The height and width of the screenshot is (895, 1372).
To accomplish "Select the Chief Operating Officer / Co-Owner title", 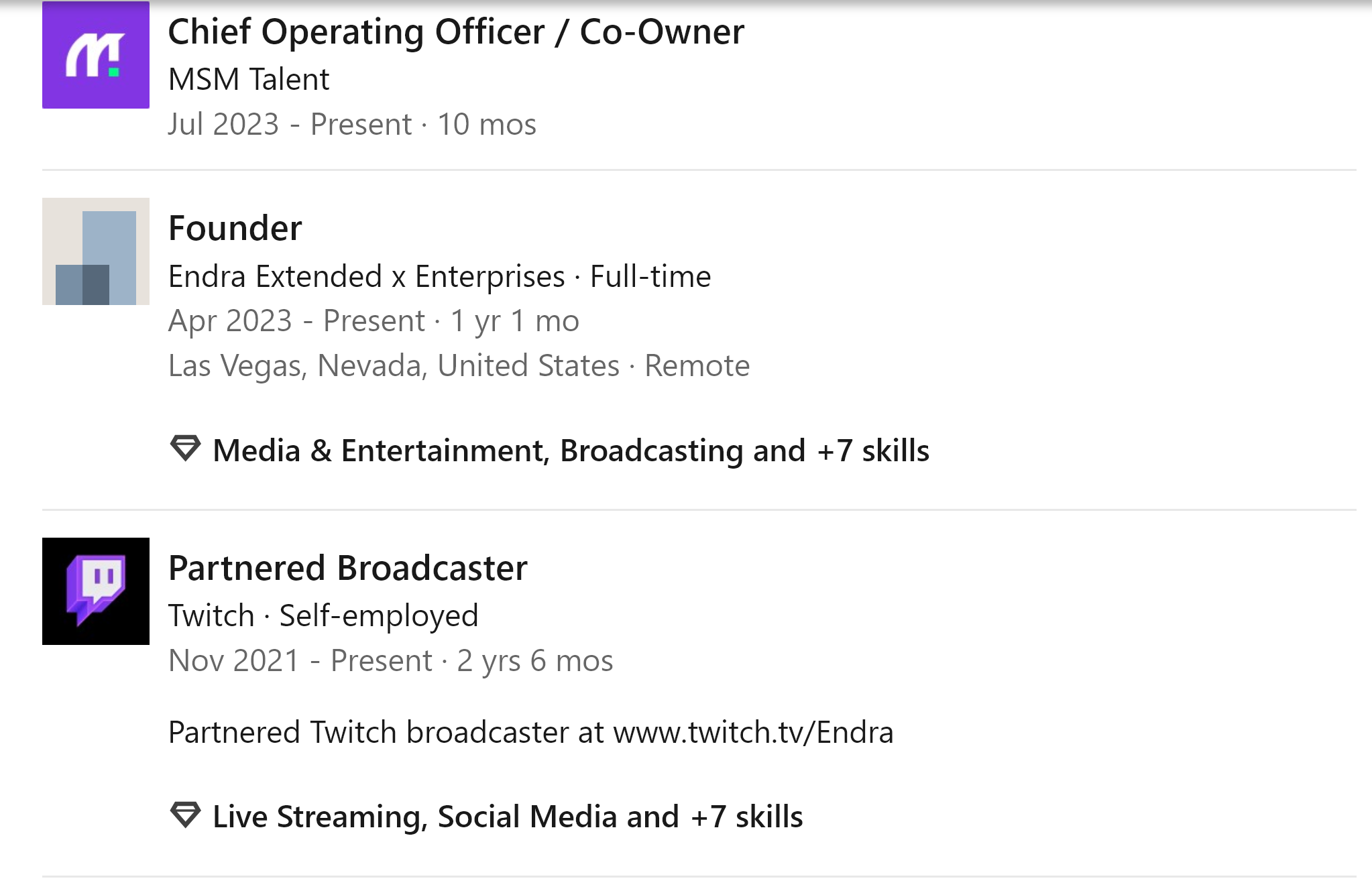I will 456,32.
